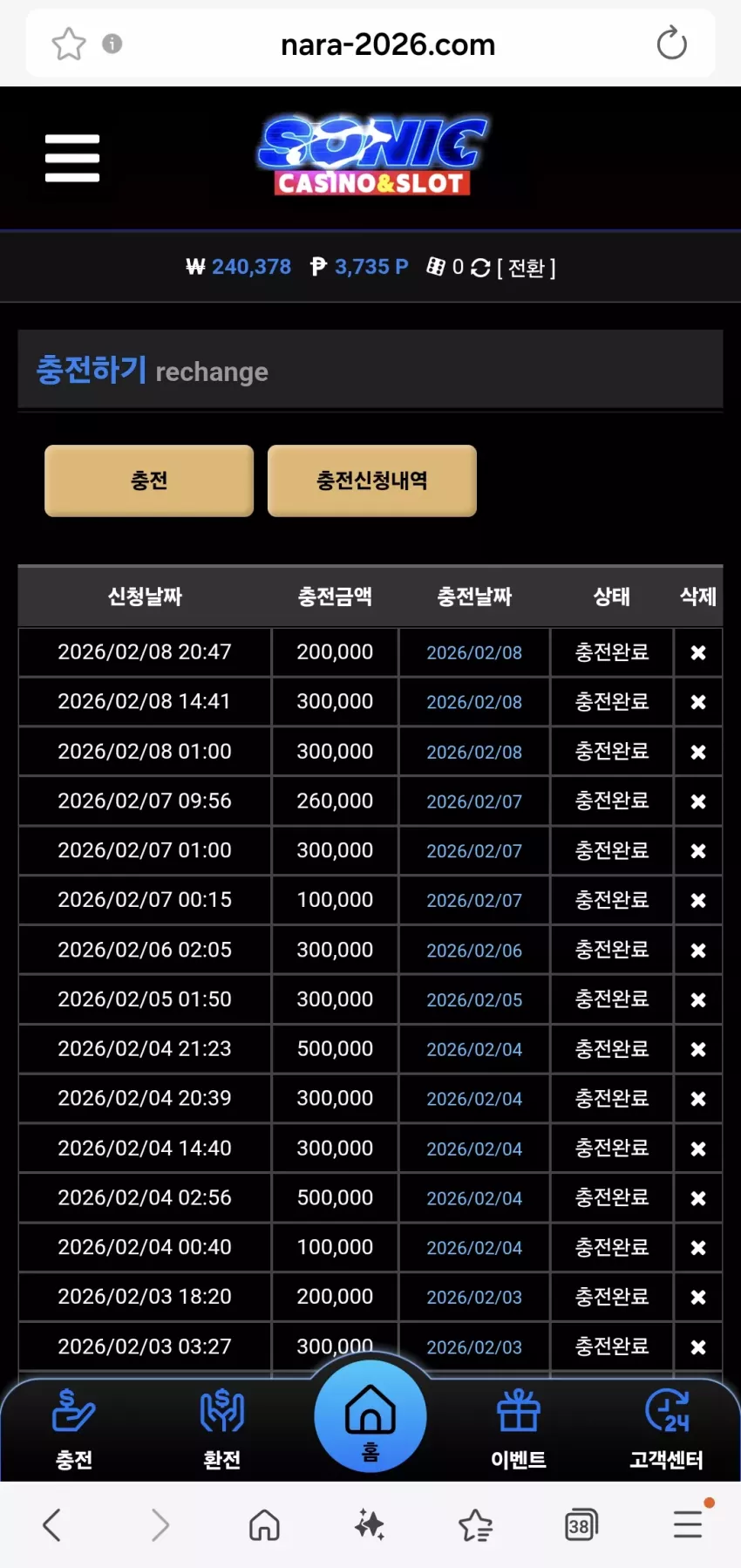Refresh the balance with the circular arrows icon

pos(480,268)
